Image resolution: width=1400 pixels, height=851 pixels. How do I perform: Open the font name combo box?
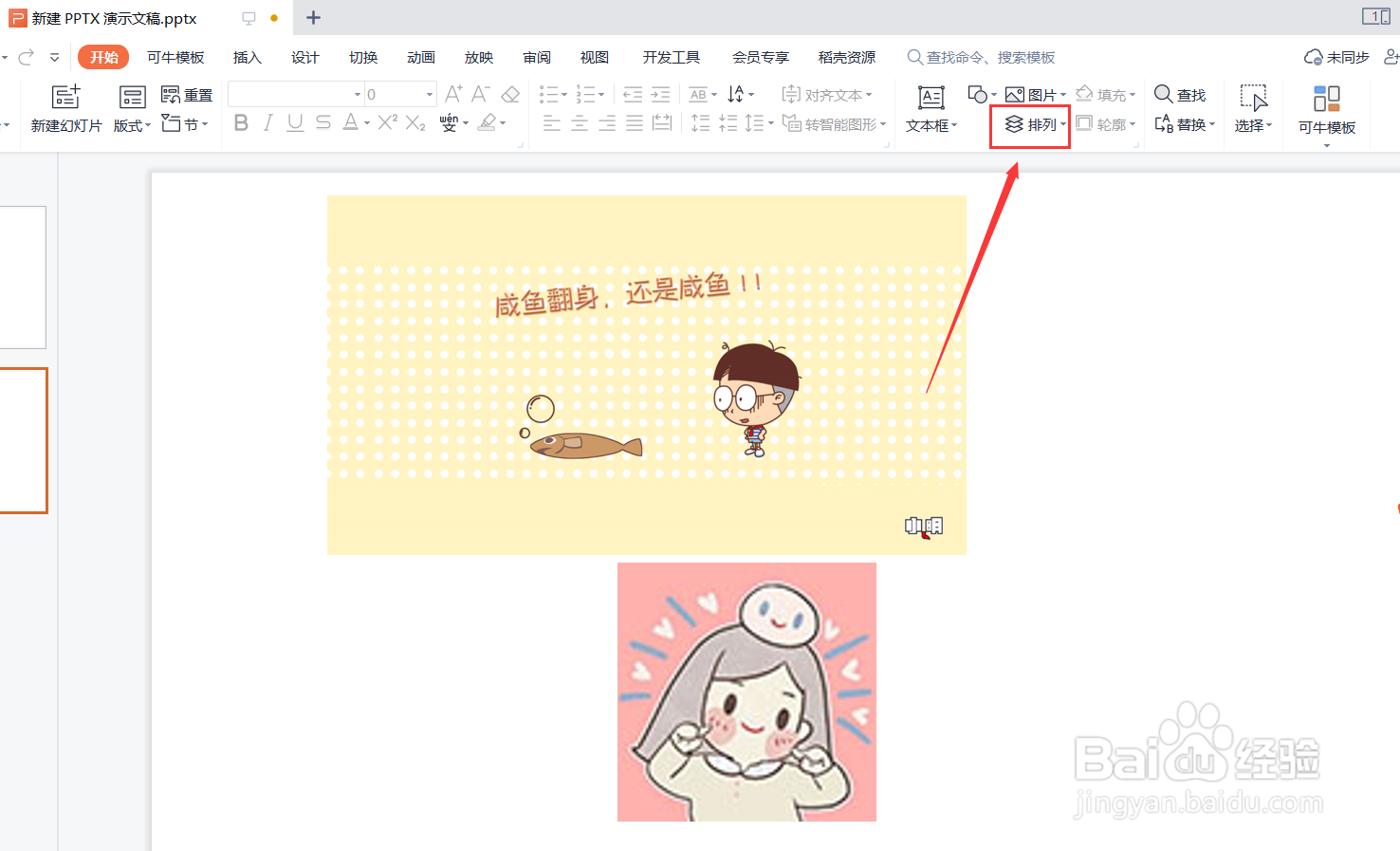[296, 94]
